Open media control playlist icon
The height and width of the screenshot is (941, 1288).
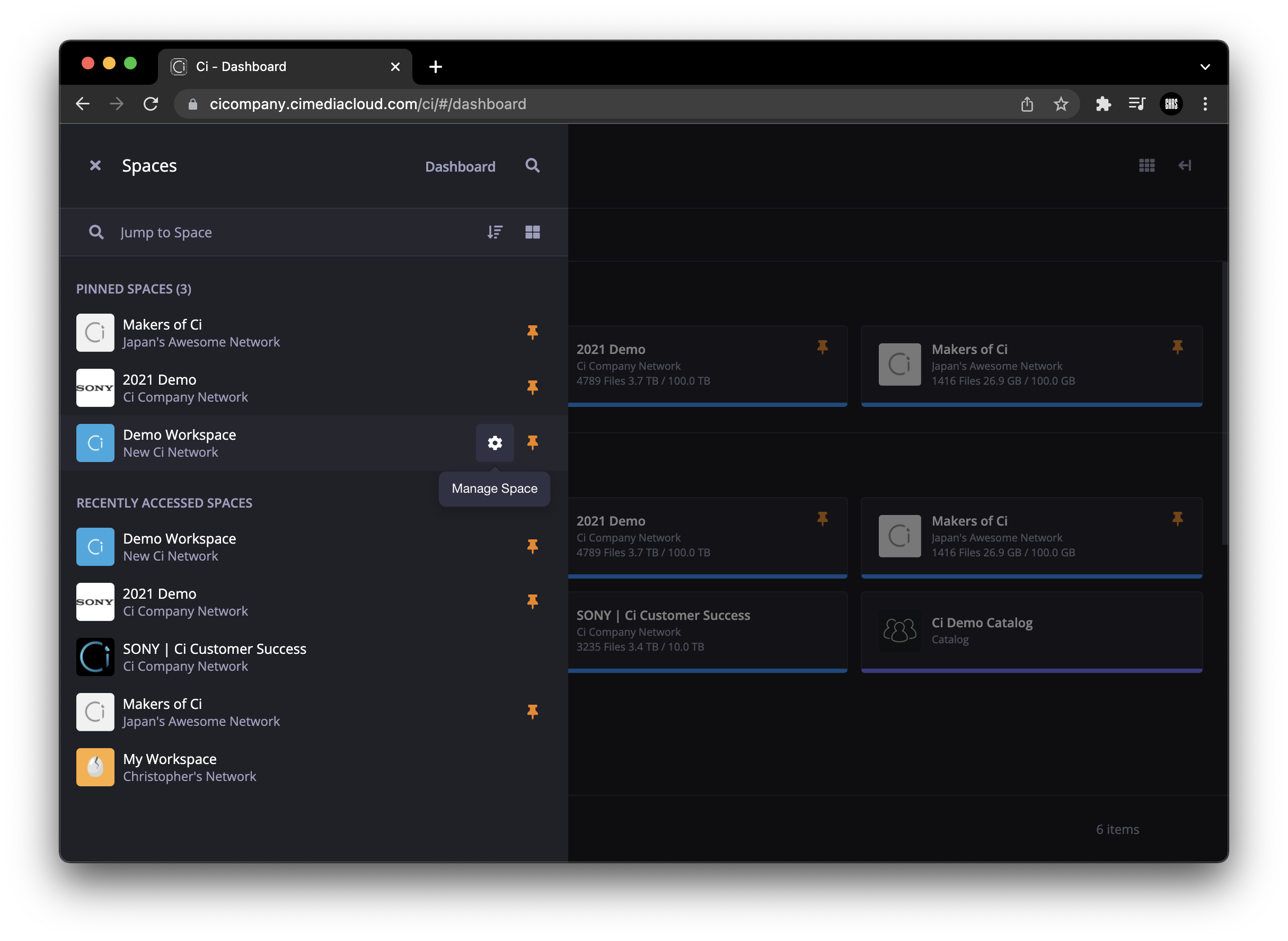[1137, 104]
